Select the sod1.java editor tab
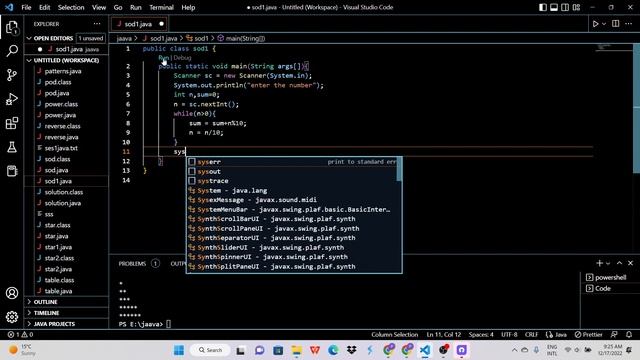Screen dimensions: 640x360 pyautogui.click(x=138, y=24)
